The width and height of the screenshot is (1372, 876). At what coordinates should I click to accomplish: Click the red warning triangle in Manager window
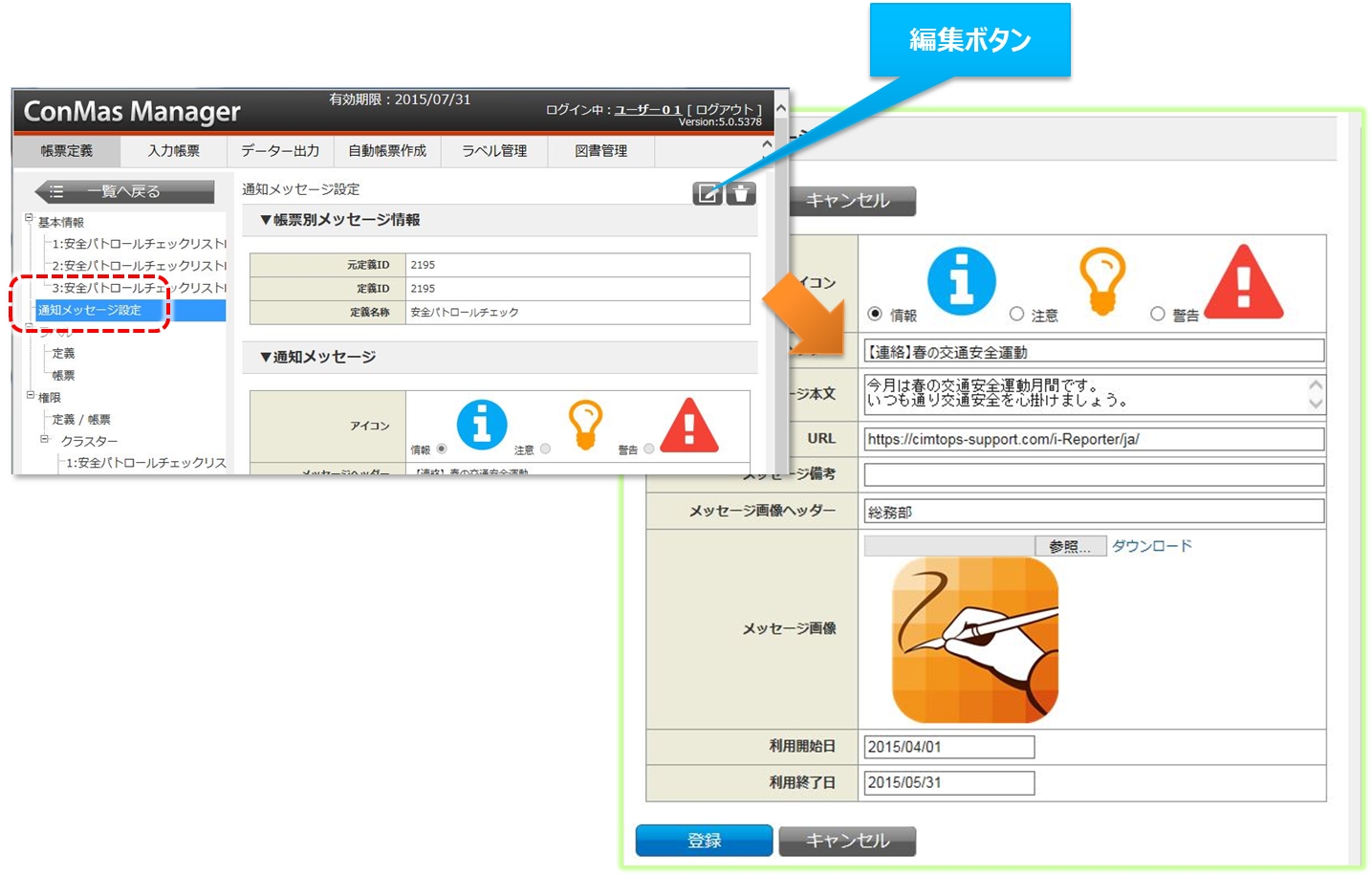689,426
